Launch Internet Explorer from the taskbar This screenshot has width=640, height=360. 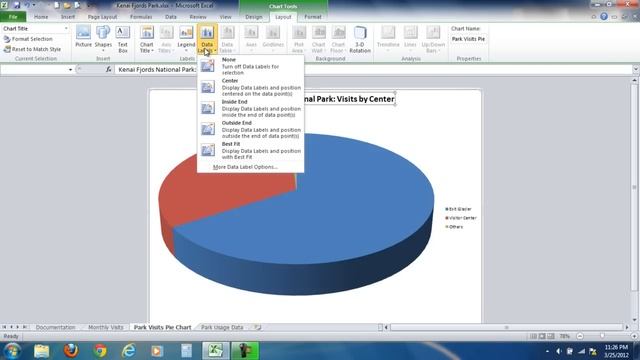[x=129, y=351]
